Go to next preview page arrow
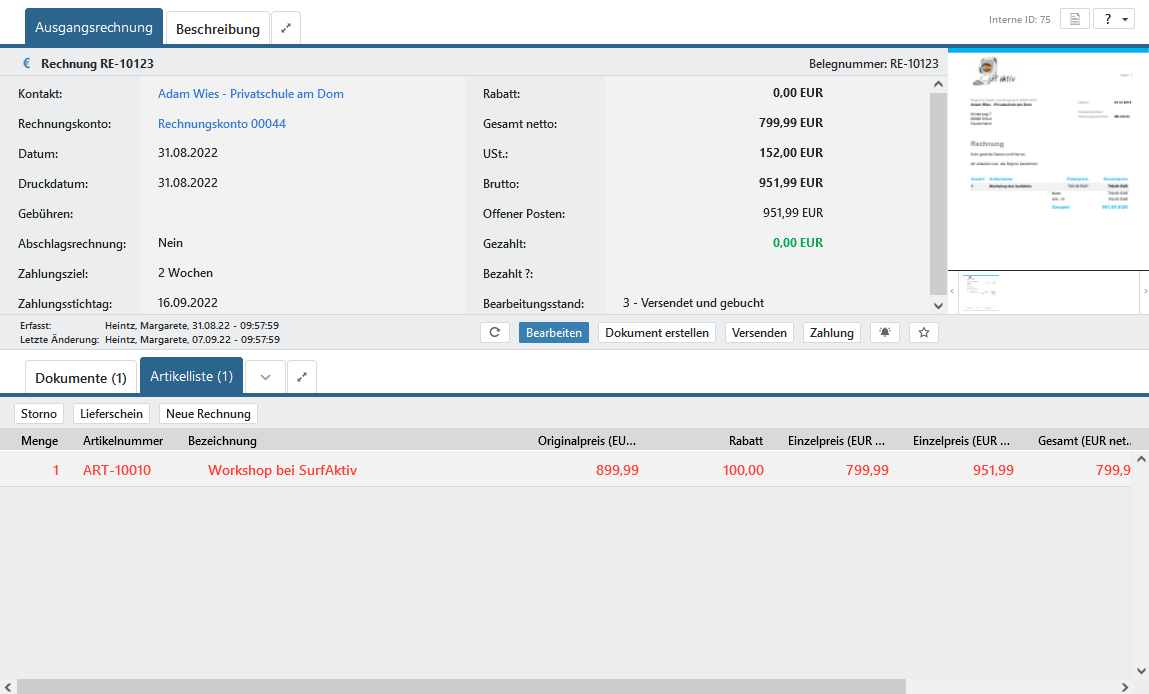Image resolution: width=1149 pixels, height=694 pixels. [1144, 291]
